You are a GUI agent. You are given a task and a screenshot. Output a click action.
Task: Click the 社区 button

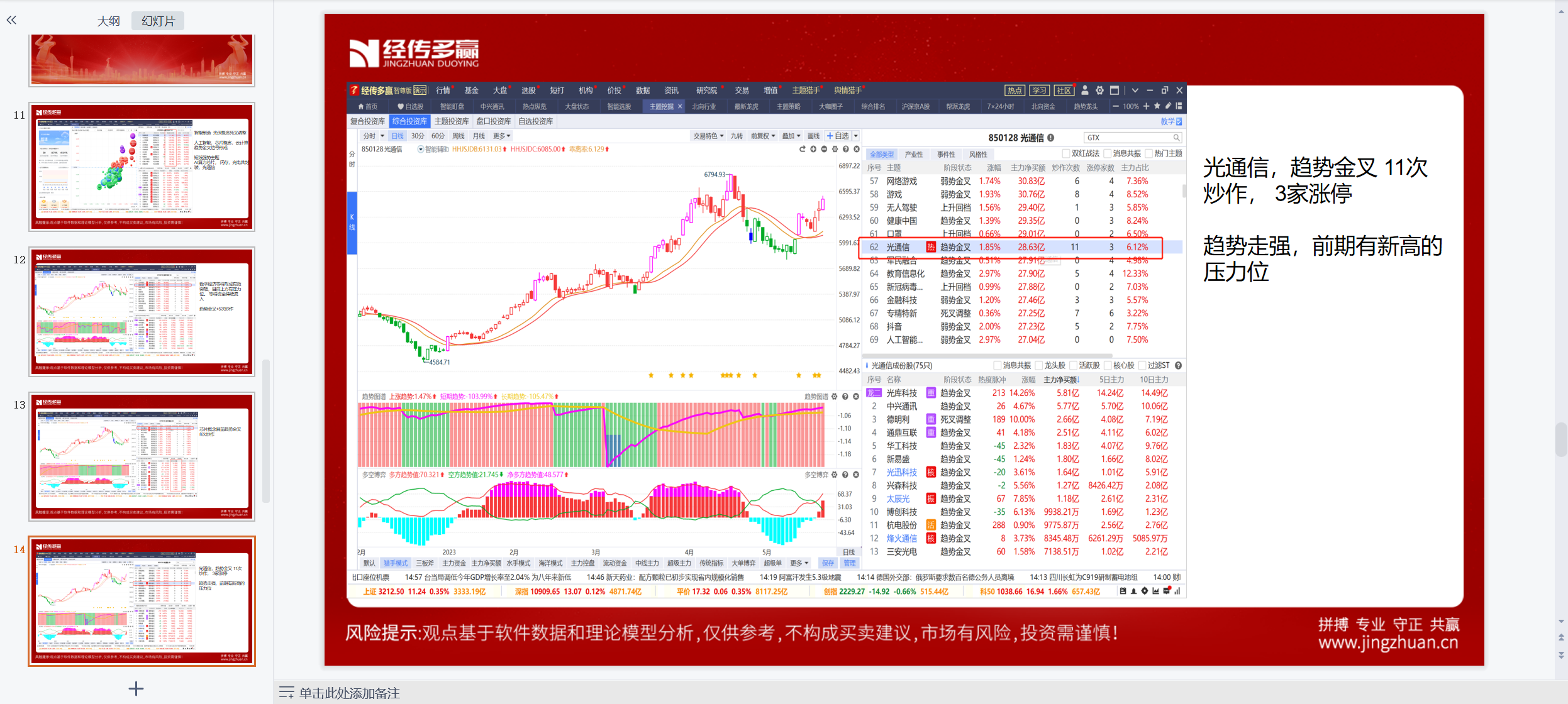[x=1064, y=91]
